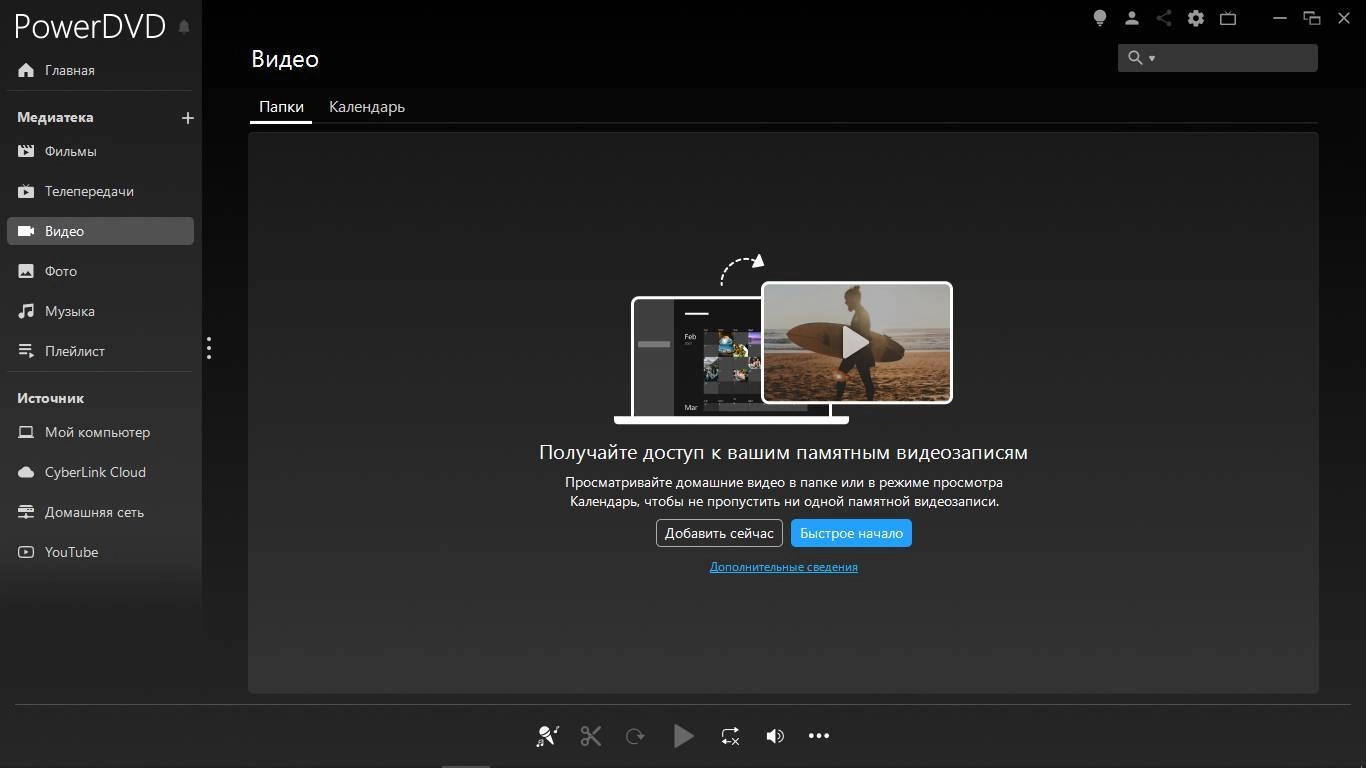The width and height of the screenshot is (1366, 768).
Task: Click the play button
Action: coord(684,736)
